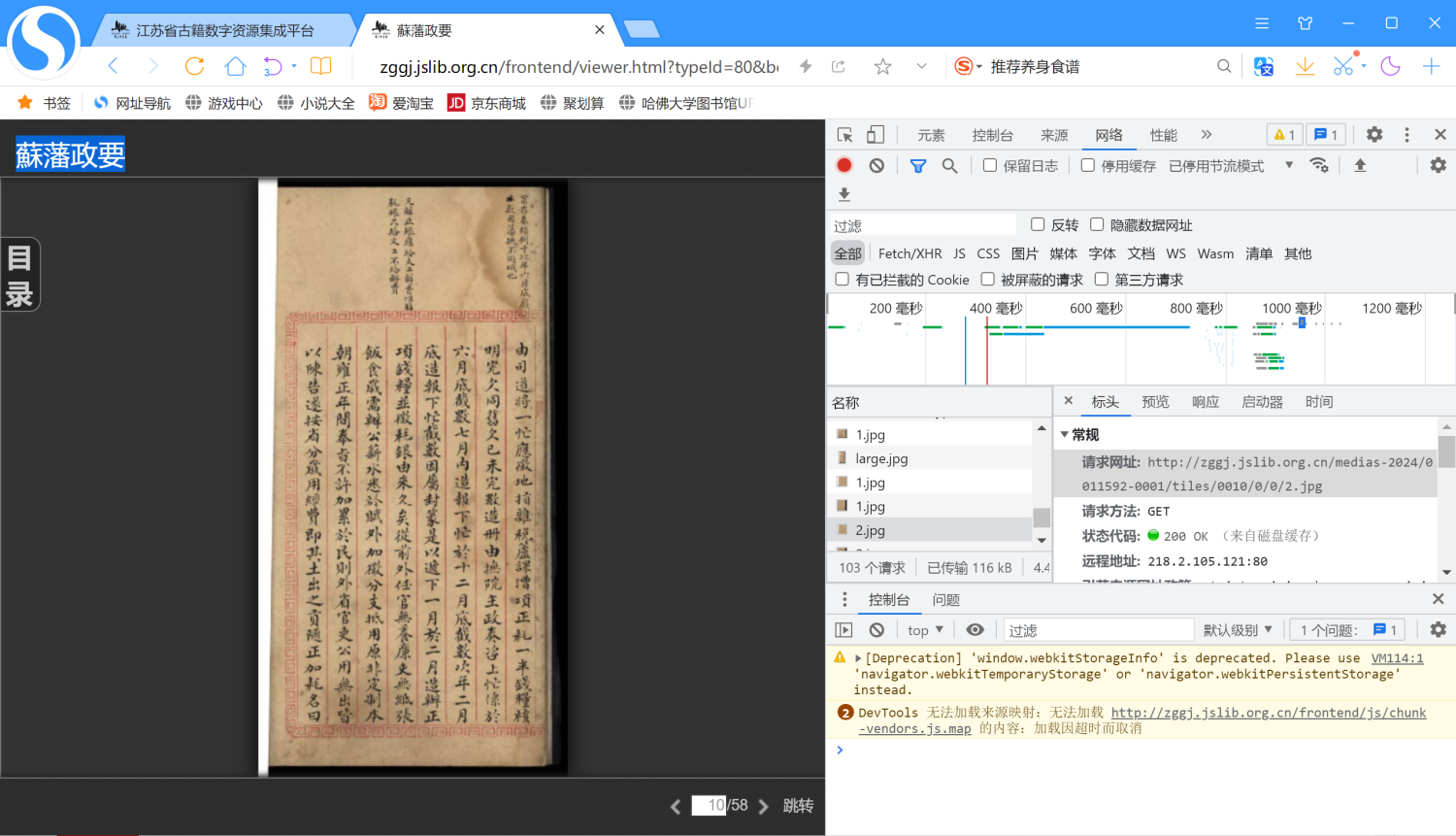
Task: Click the red record network log button
Action: point(844,166)
